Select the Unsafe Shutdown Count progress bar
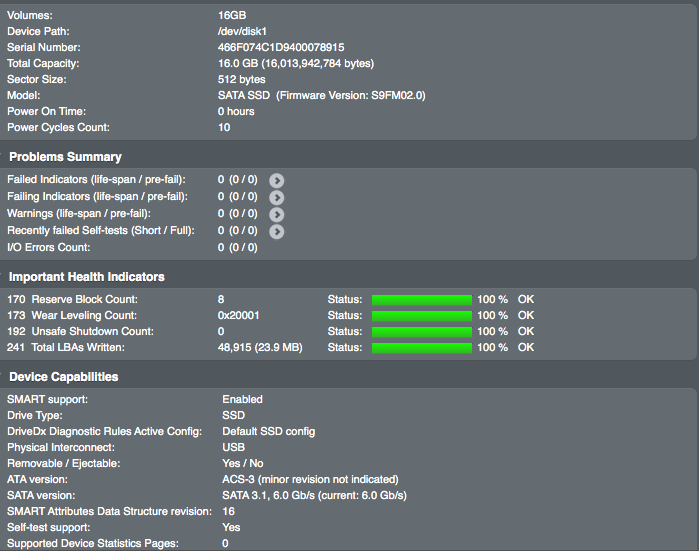 pyautogui.click(x=421, y=331)
